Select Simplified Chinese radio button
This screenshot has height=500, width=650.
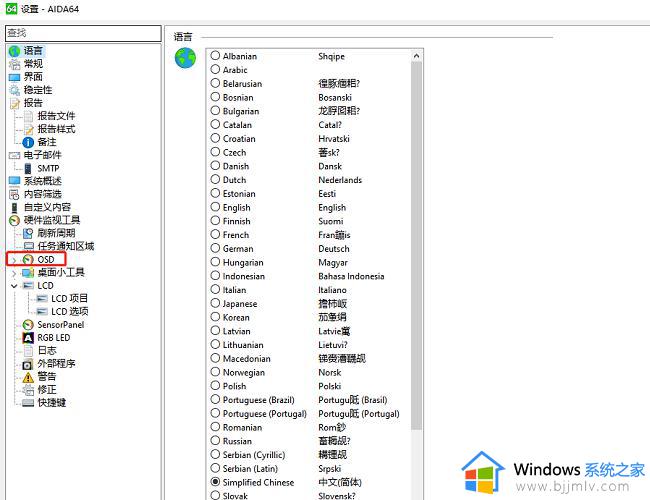click(215, 482)
